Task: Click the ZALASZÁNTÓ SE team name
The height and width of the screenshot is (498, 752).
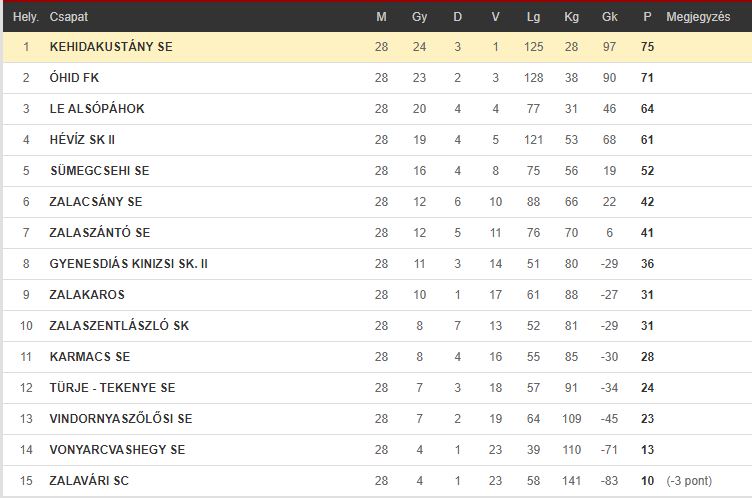Action: 100,233
